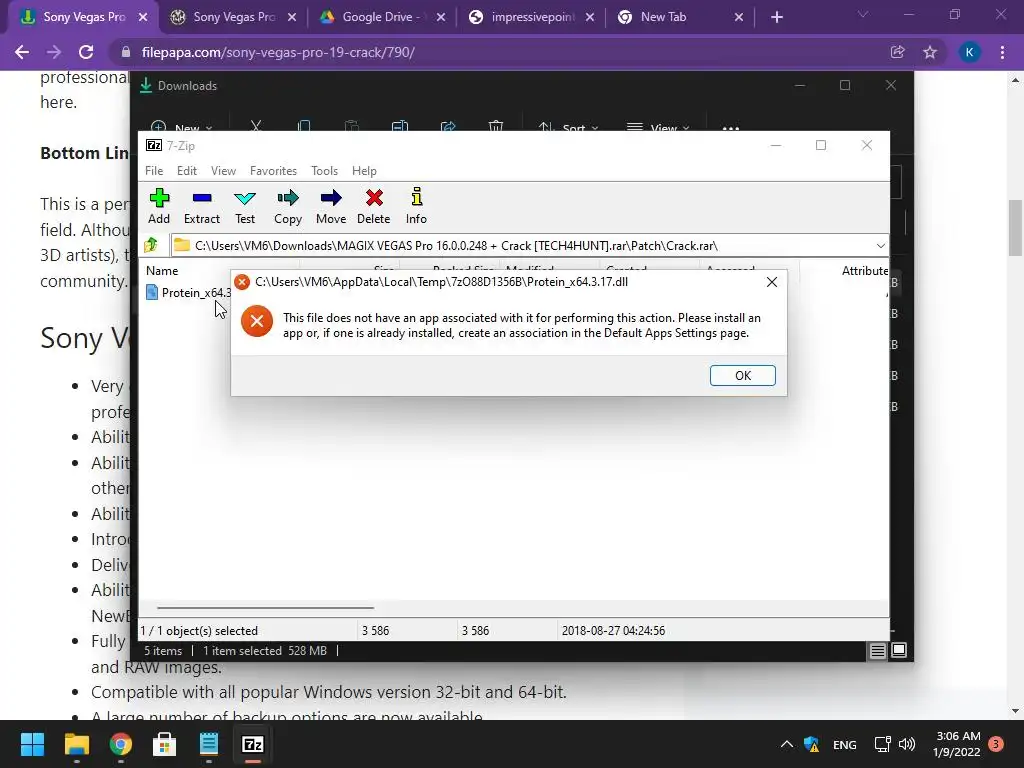Open the View menu in 7-Zip
Image resolution: width=1024 pixels, height=768 pixels.
point(223,170)
